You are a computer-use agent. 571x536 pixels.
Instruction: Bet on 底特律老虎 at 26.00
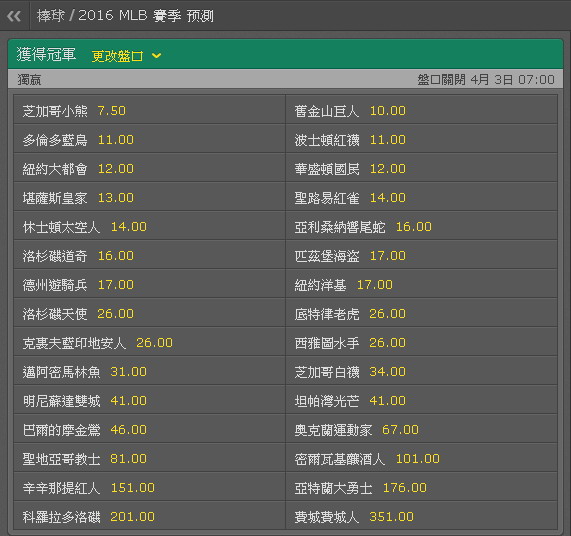coord(421,313)
